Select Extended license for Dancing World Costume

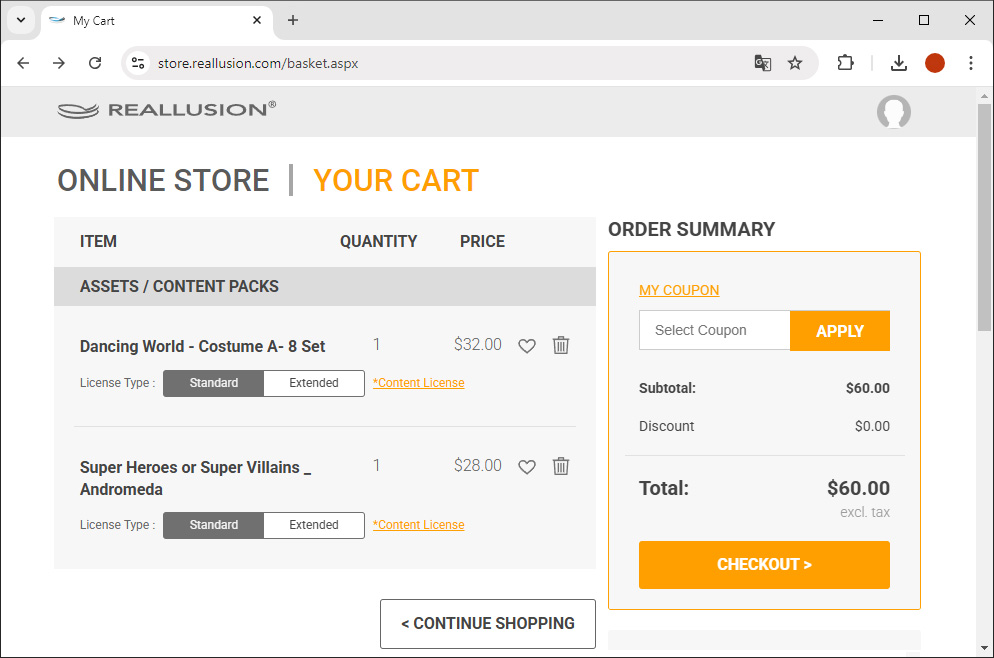click(314, 383)
